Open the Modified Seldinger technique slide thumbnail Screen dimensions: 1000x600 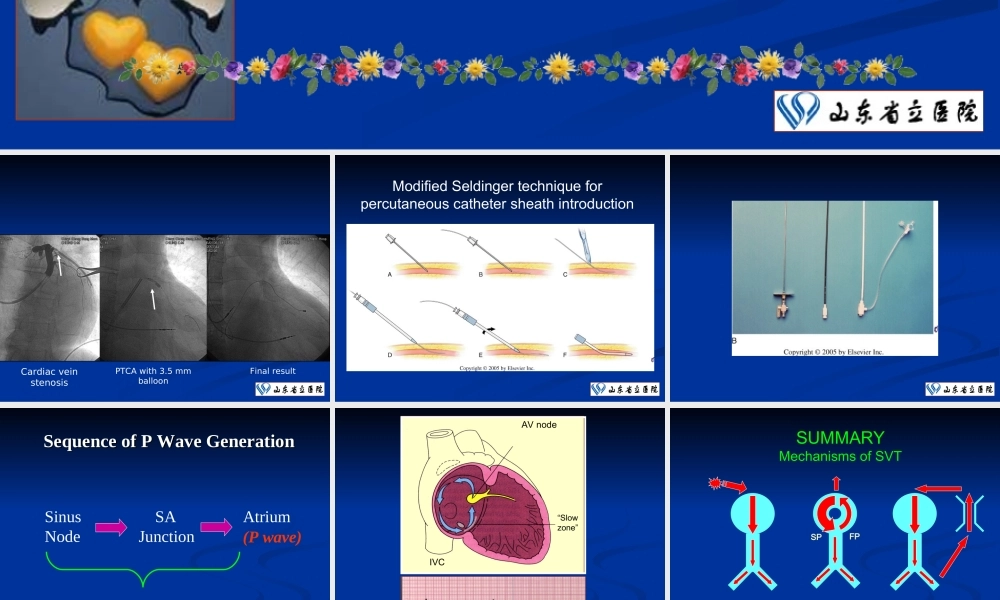click(x=500, y=278)
